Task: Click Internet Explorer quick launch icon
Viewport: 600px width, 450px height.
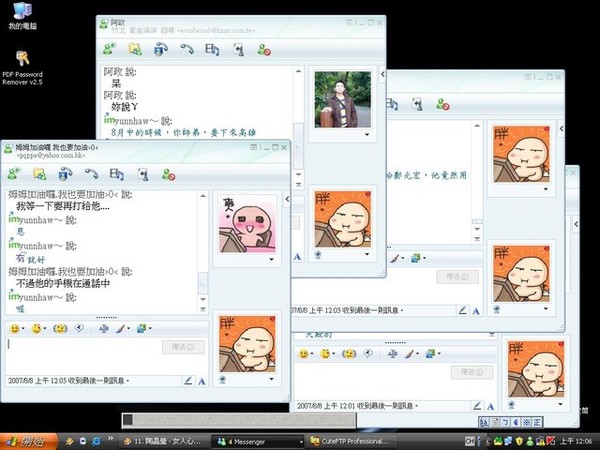Action: coord(96,441)
